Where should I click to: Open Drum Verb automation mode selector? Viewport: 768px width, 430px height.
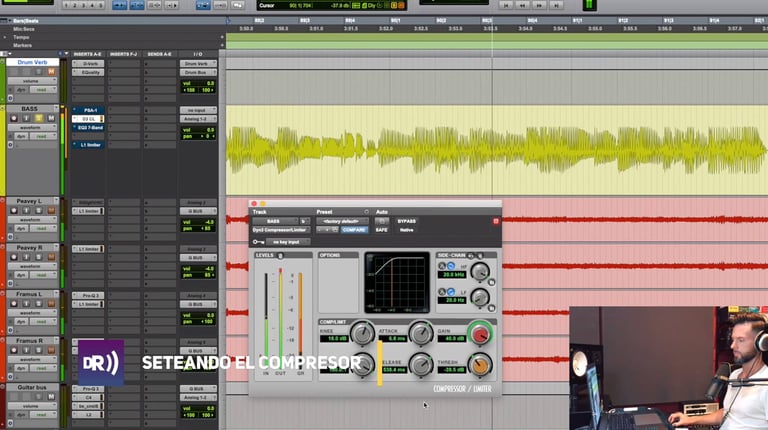[43, 90]
